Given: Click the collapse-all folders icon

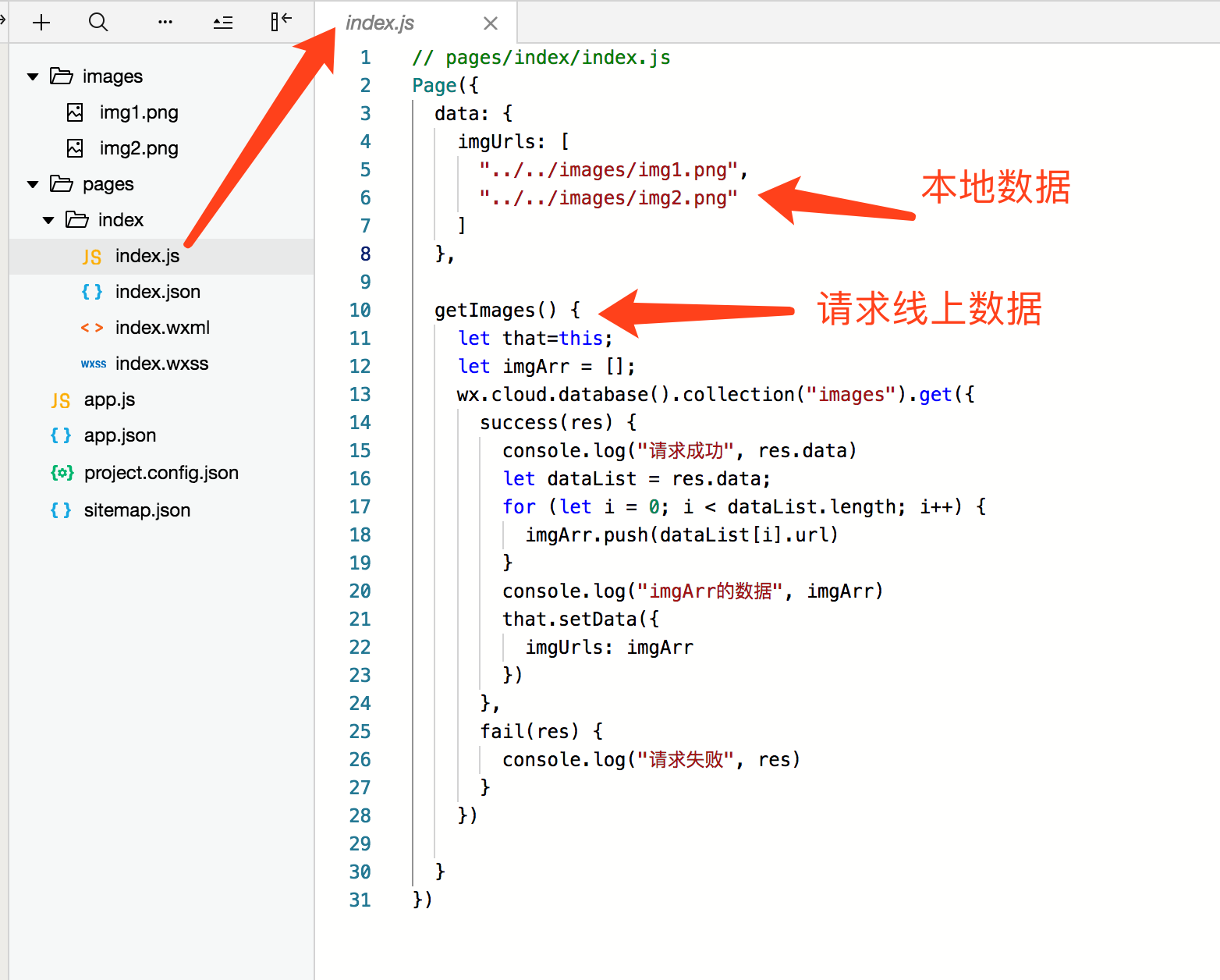Looking at the screenshot, I should 223,23.
